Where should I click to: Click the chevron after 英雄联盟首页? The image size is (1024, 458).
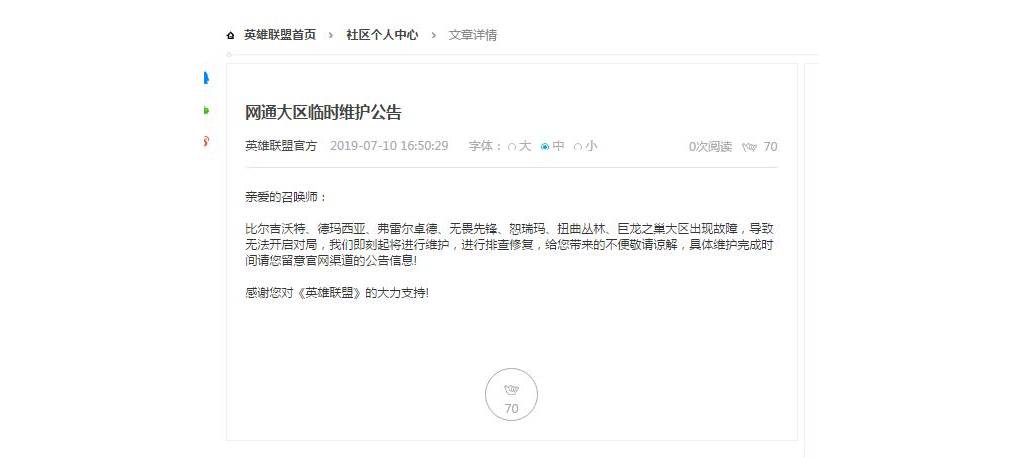pyautogui.click(x=331, y=35)
